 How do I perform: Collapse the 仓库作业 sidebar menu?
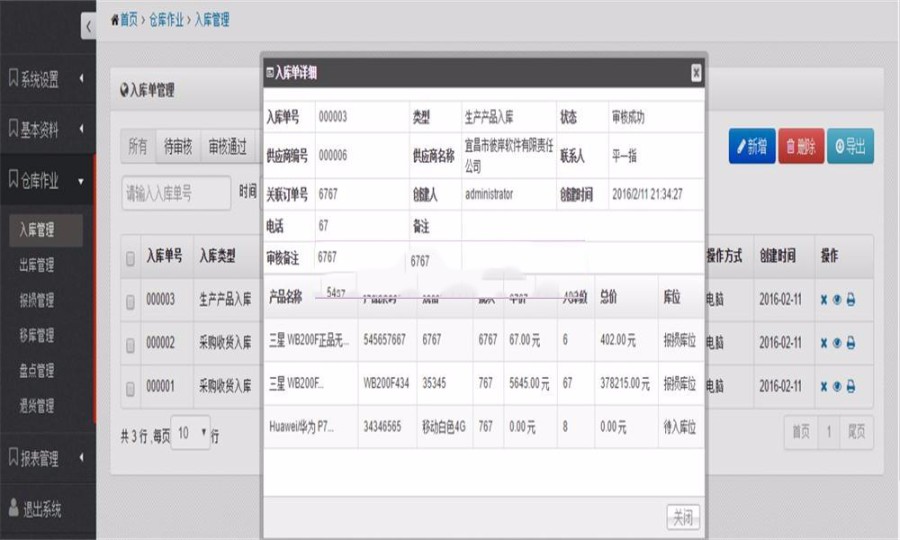47,180
